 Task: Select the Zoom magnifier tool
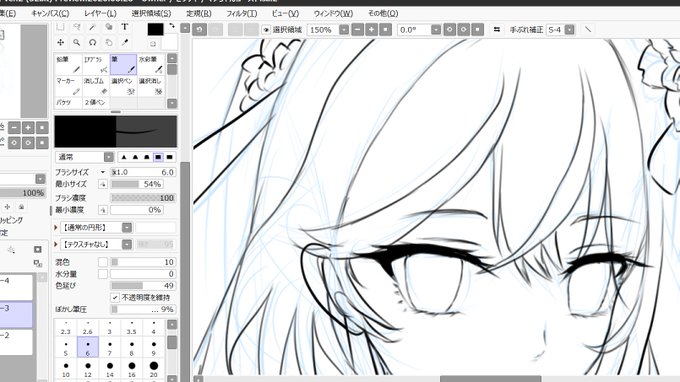(77, 42)
